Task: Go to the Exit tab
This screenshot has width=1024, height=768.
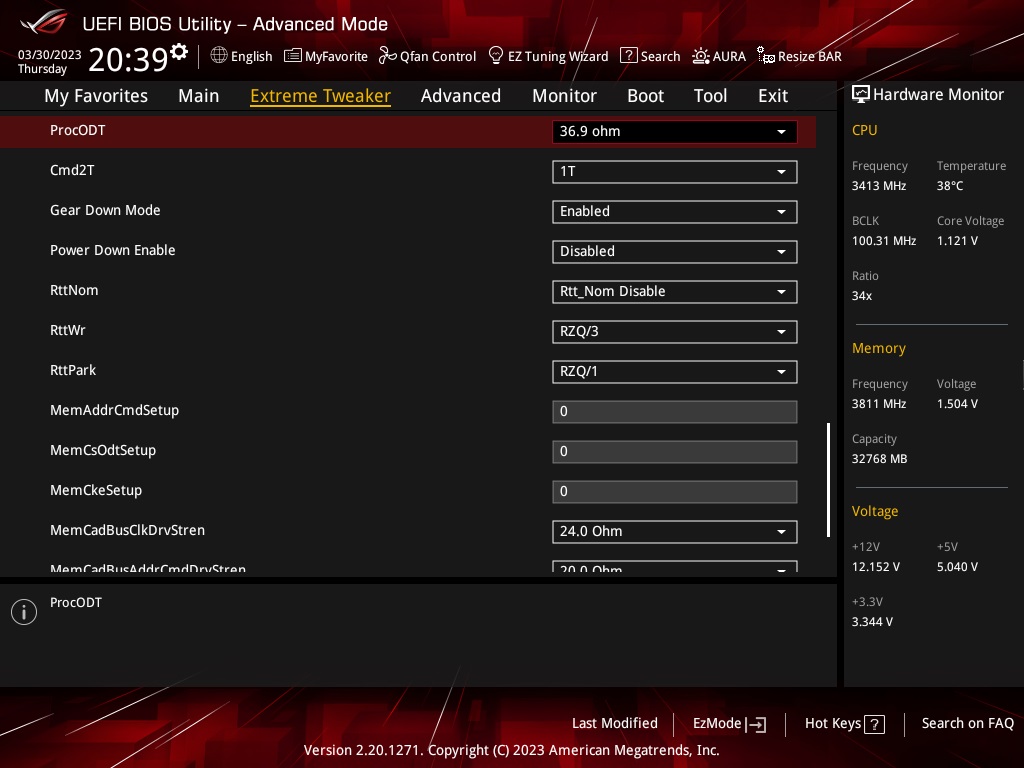Action: click(773, 96)
